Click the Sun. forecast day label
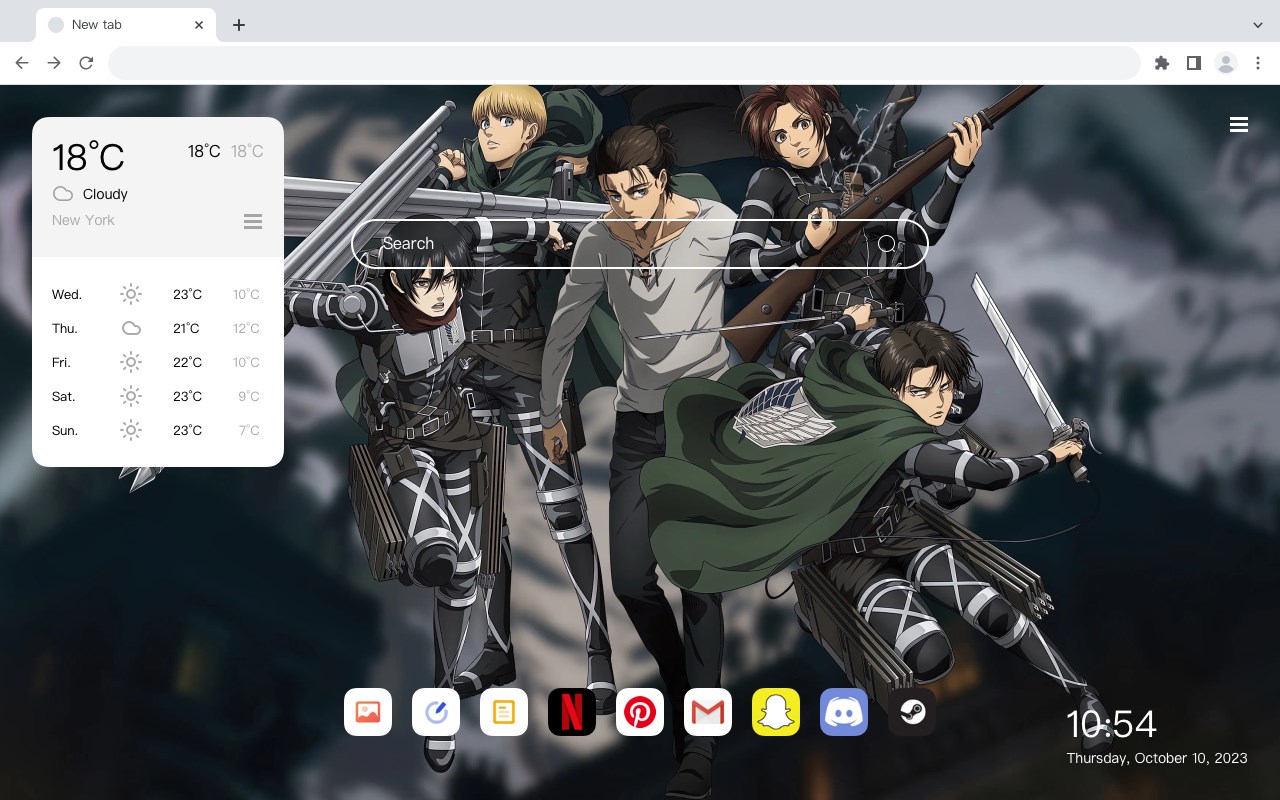Viewport: 1280px width, 800px height. (65, 430)
